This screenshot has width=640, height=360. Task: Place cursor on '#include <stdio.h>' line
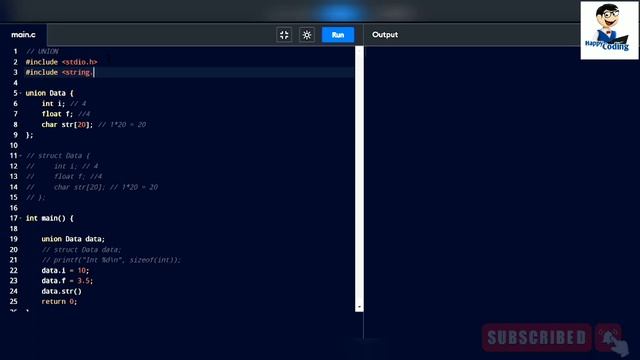(x=61, y=62)
